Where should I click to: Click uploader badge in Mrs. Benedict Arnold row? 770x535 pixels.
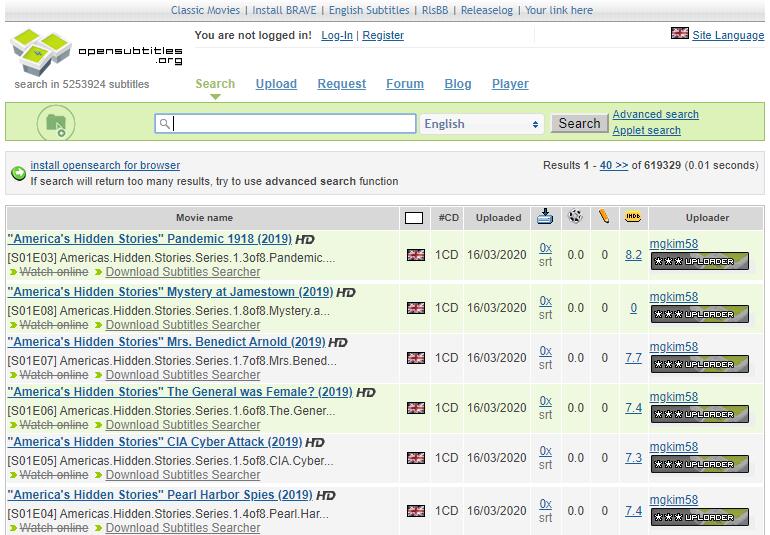pyautogui.click(x=700, y=365)
